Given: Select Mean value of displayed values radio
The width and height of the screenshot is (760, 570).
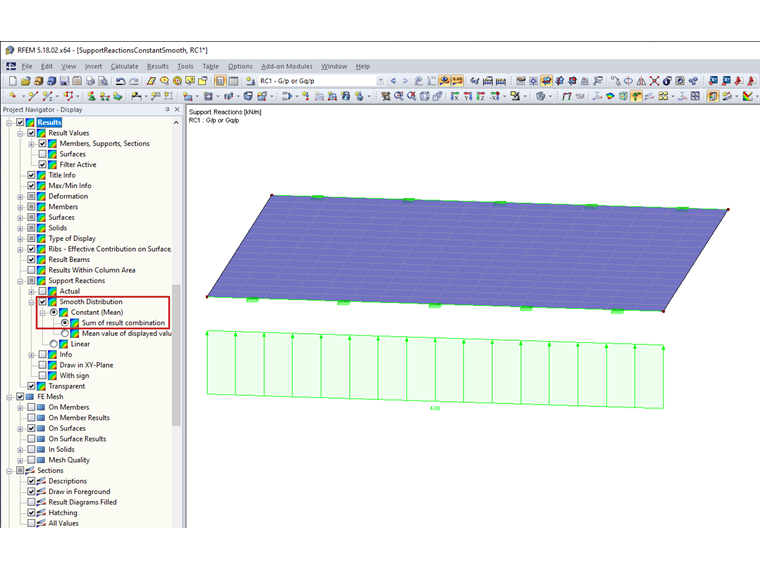Looking at the screenshot, I should tap(64, 333).
